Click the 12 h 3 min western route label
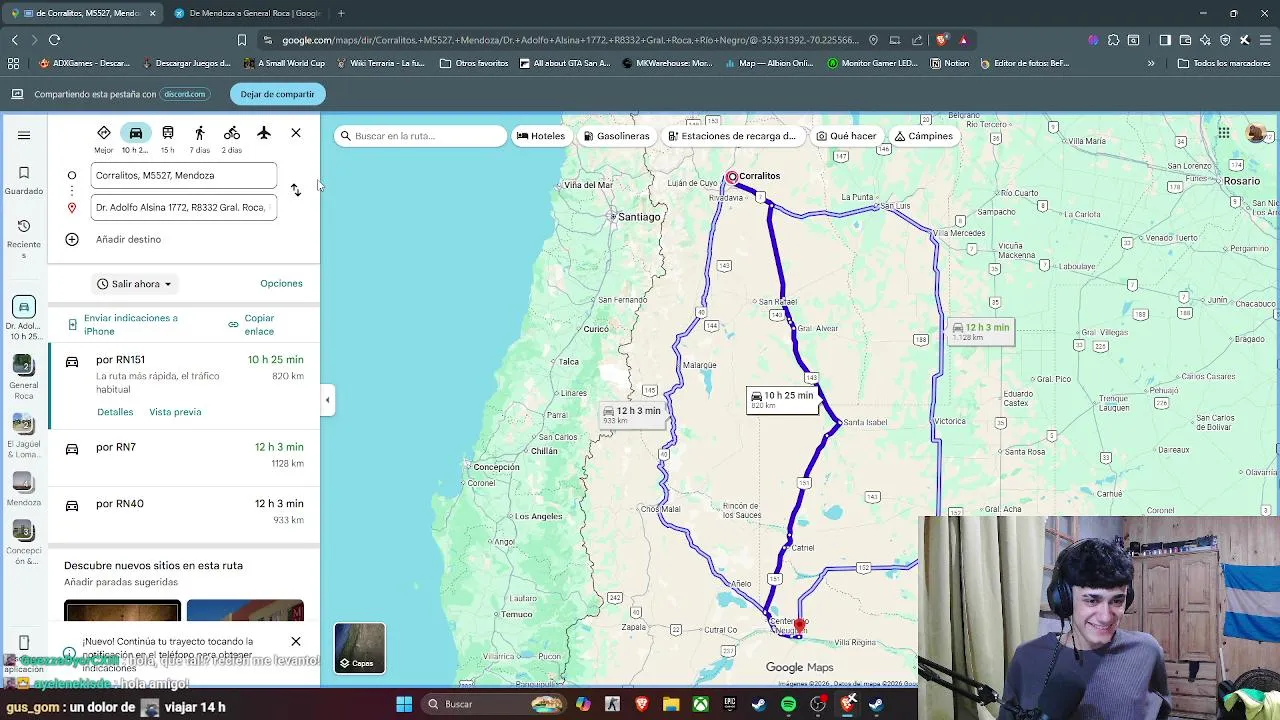1280x720 pixels. [x=632, y=414]
